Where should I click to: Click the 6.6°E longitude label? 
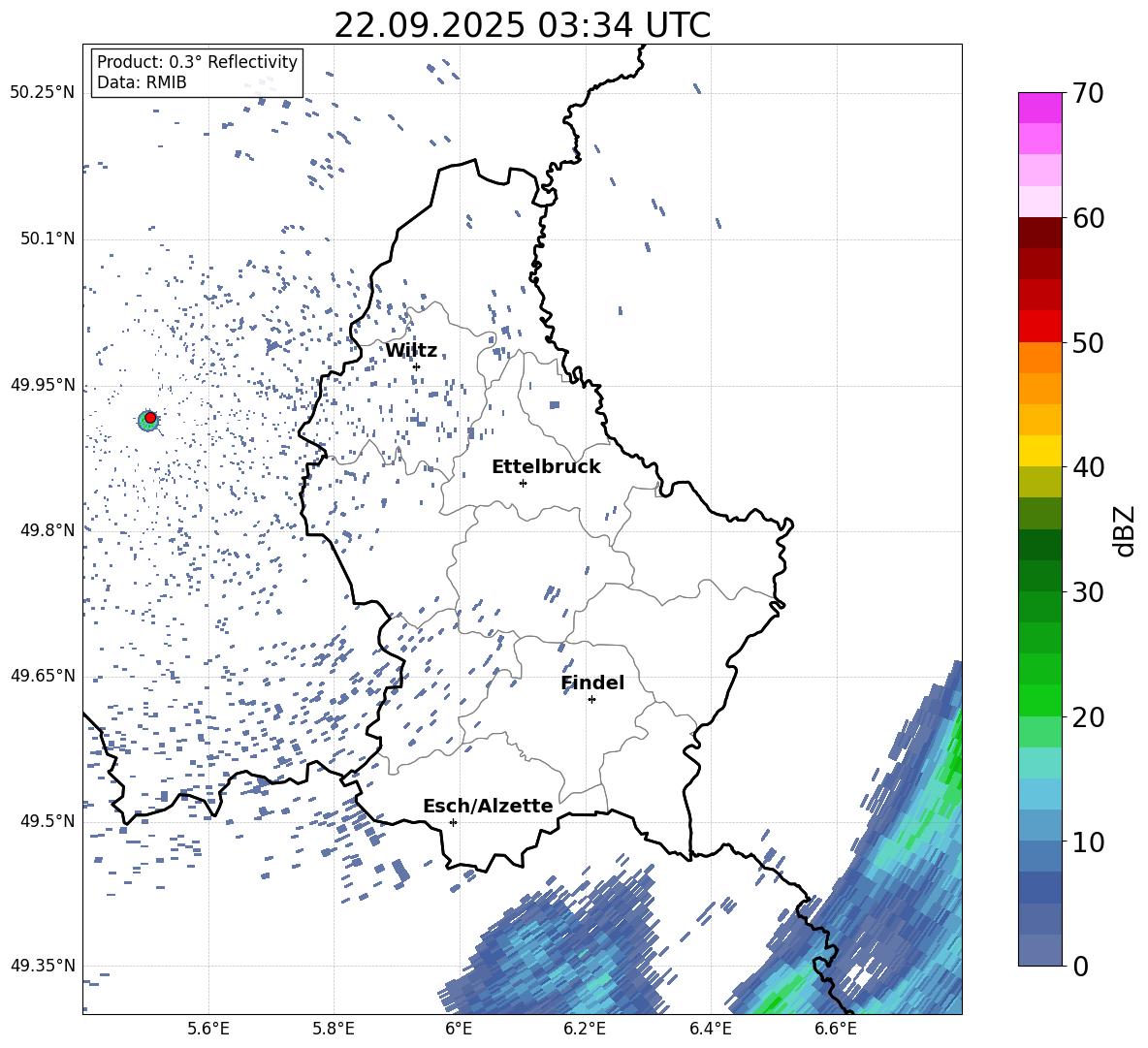click(x=836, y=1030)
